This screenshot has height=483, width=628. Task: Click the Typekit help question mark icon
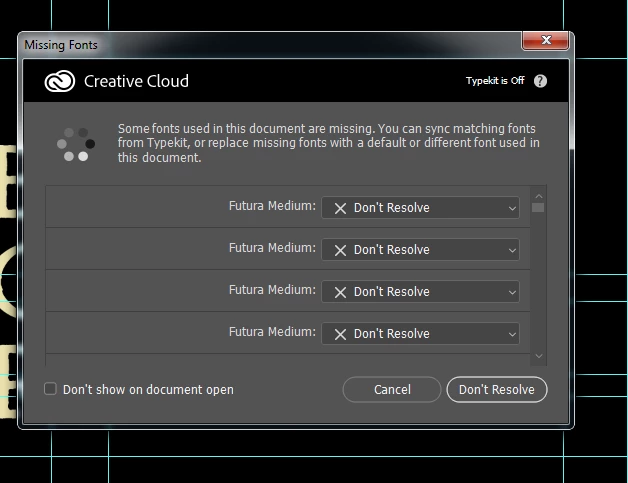[540, 81]
